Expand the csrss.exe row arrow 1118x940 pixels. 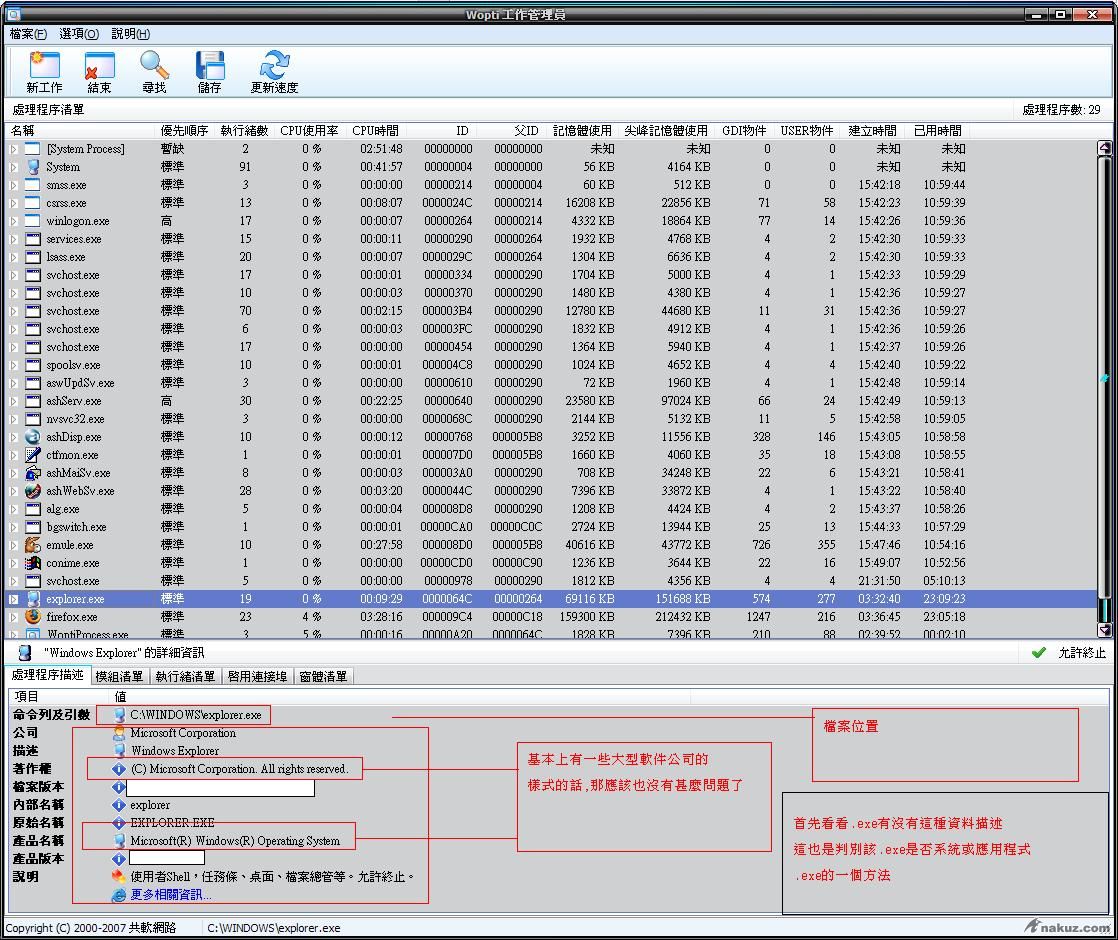click(x=14, y=203)
